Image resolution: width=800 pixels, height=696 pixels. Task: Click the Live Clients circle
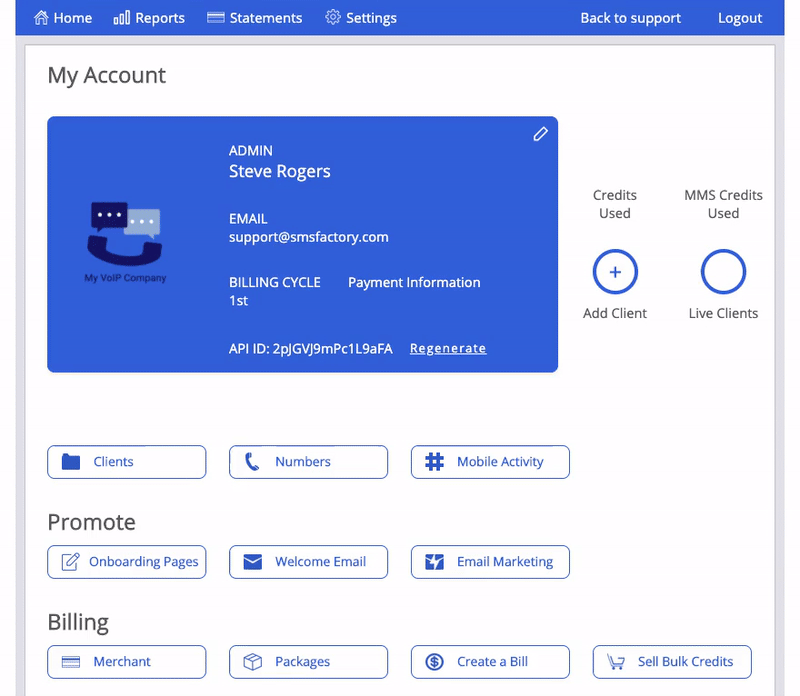pyautogui.click(x=723, y=271)
